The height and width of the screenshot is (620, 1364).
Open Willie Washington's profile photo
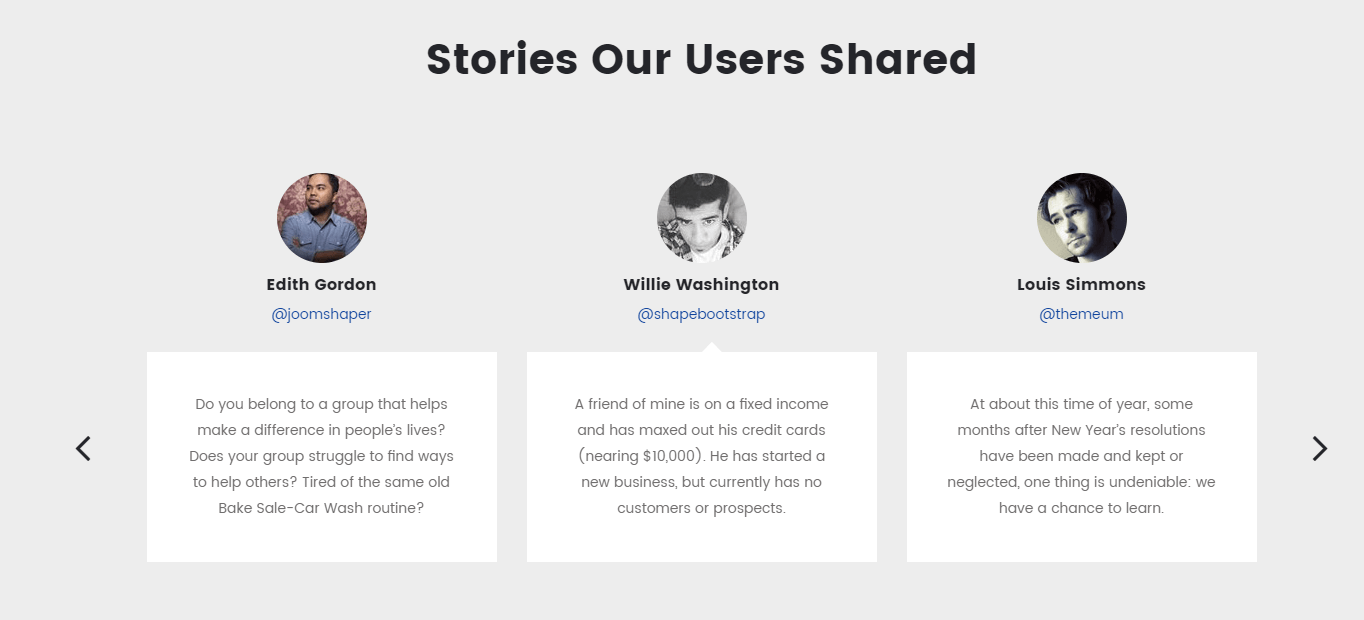702,218
